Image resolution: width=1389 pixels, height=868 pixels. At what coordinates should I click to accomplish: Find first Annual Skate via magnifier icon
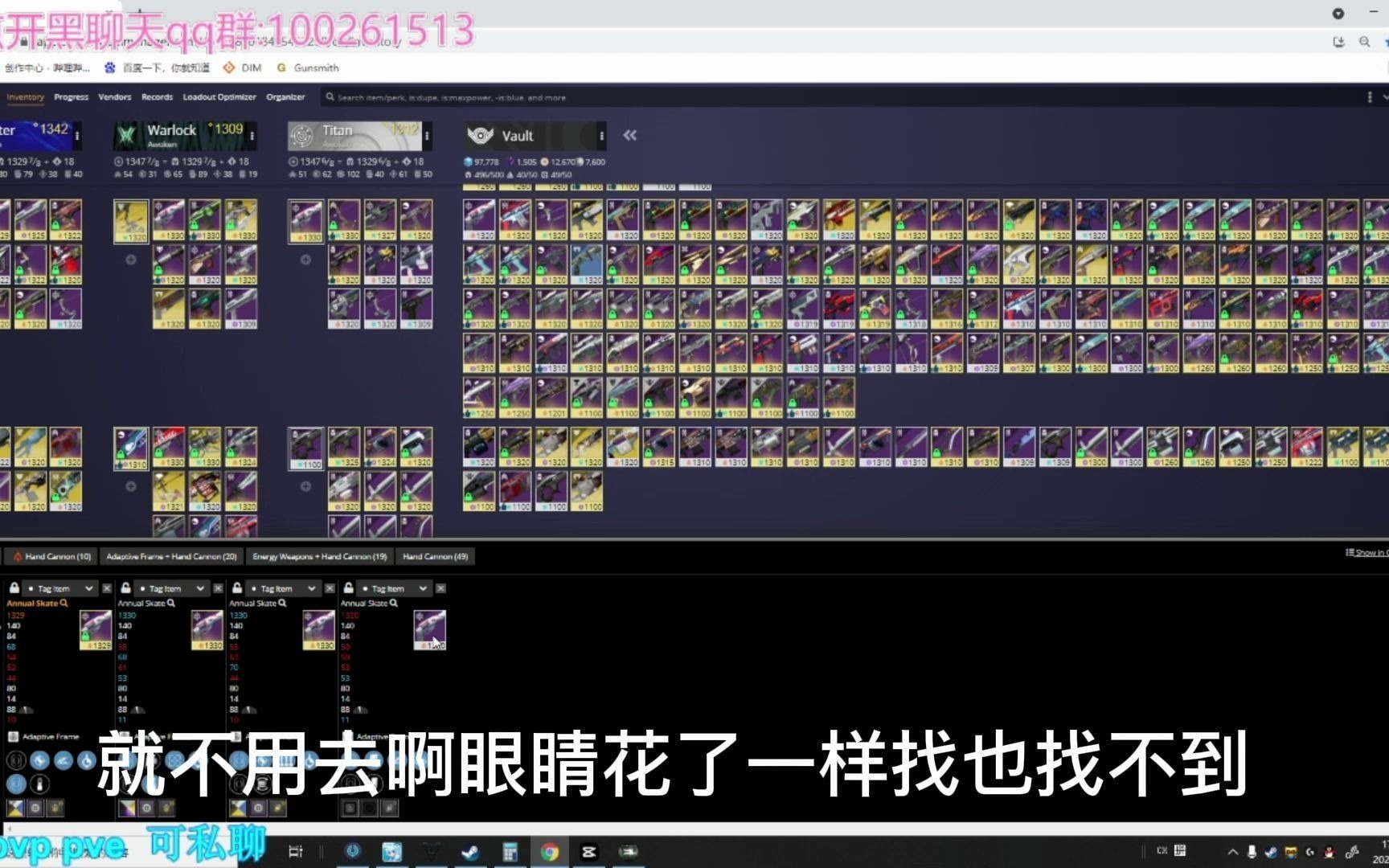tap(64, 603)
